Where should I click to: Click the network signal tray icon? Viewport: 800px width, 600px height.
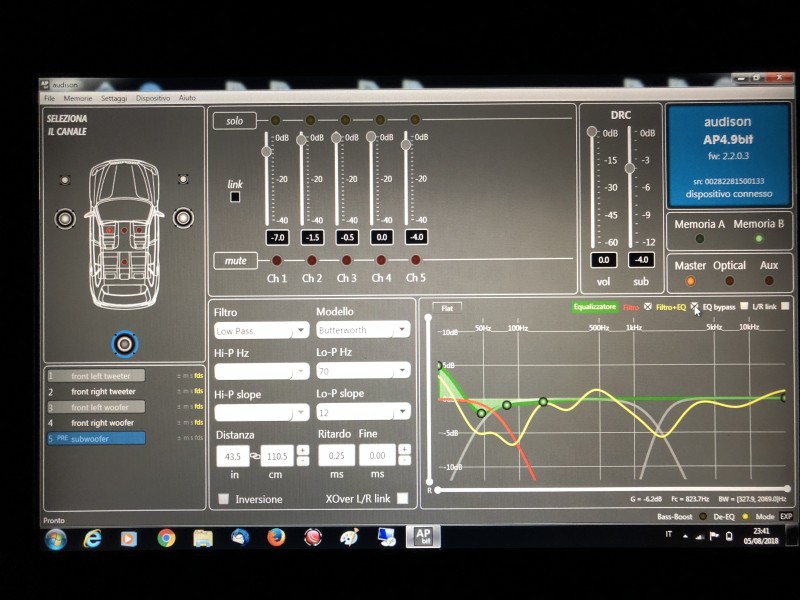(x=700, y=536)
